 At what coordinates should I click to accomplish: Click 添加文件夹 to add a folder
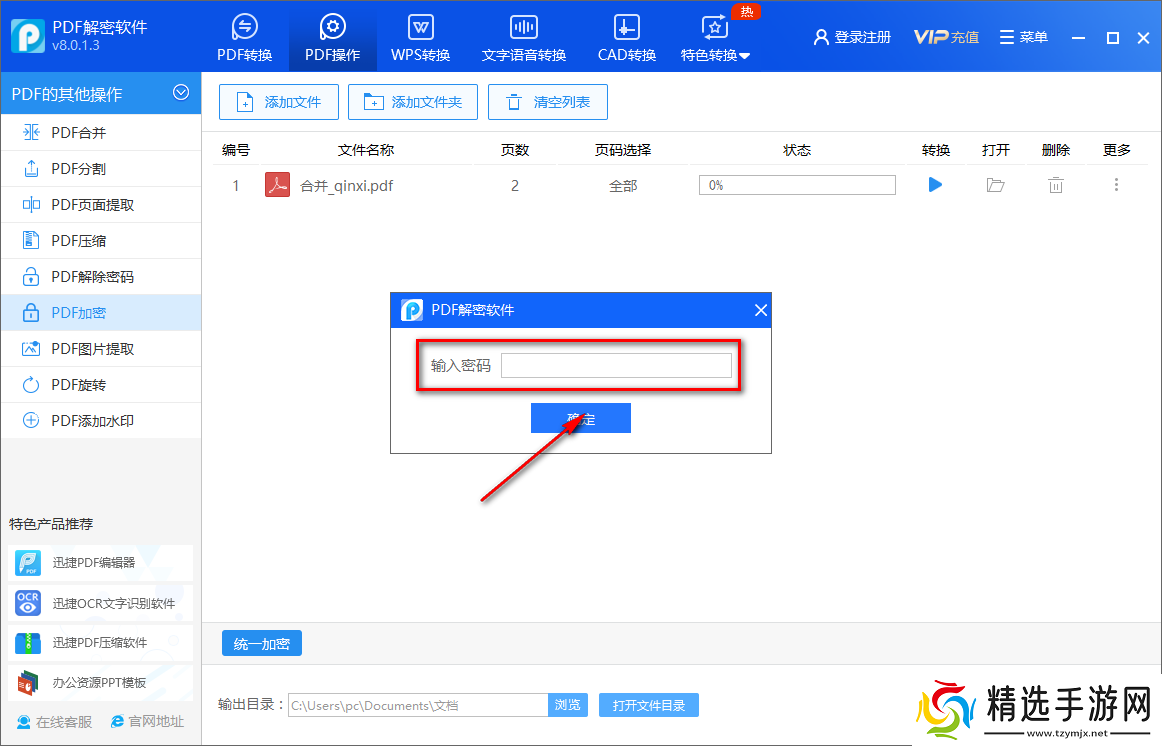(412, 101)
